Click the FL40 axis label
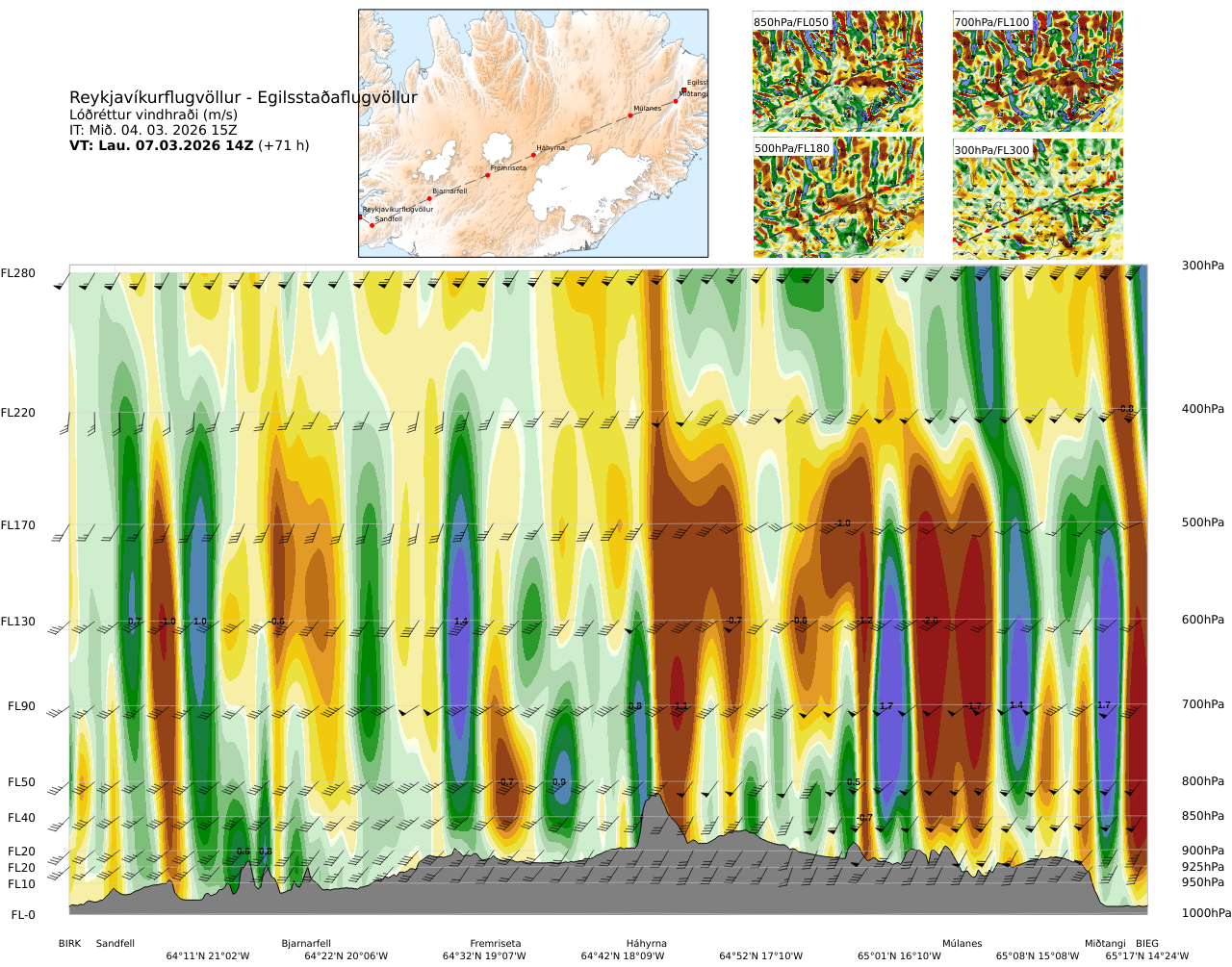Image resolution: width=1232 pixels, height=967 pixels. click(21, 818)
